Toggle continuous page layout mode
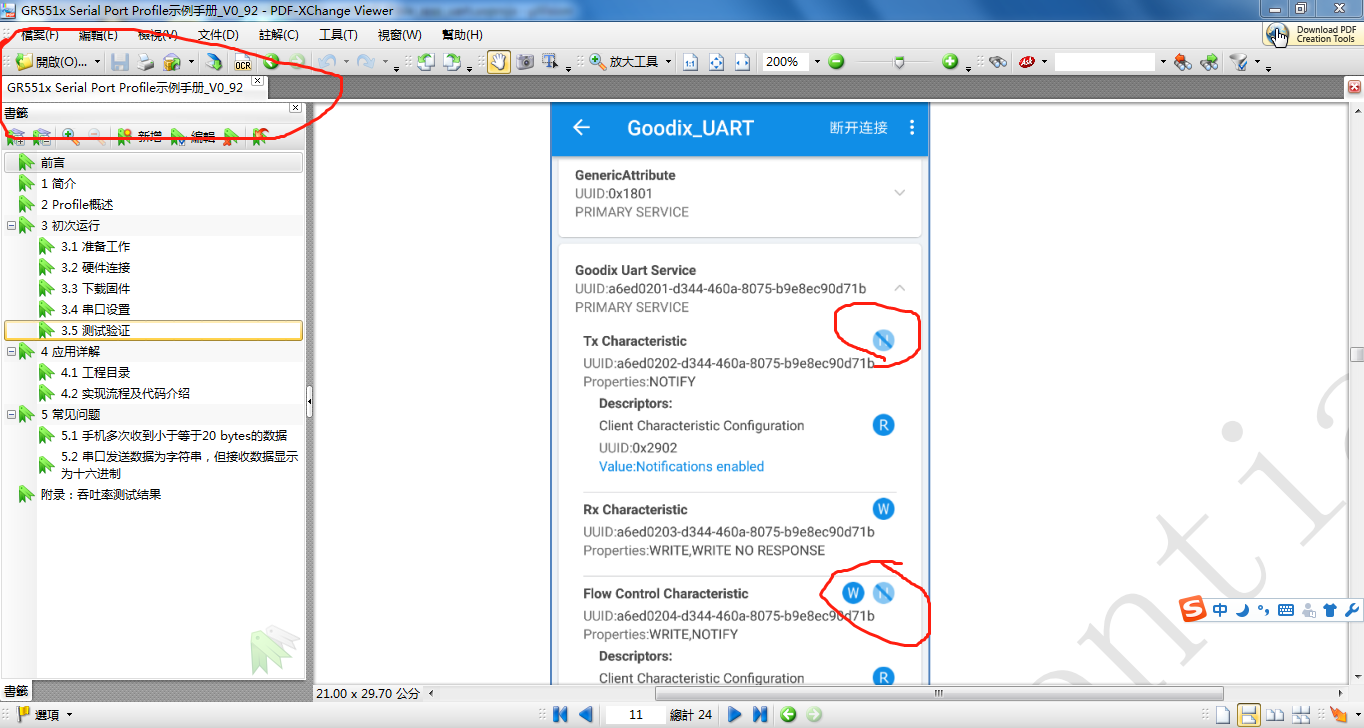This screenshot has height=728, width=1364. coord(1248,714)
